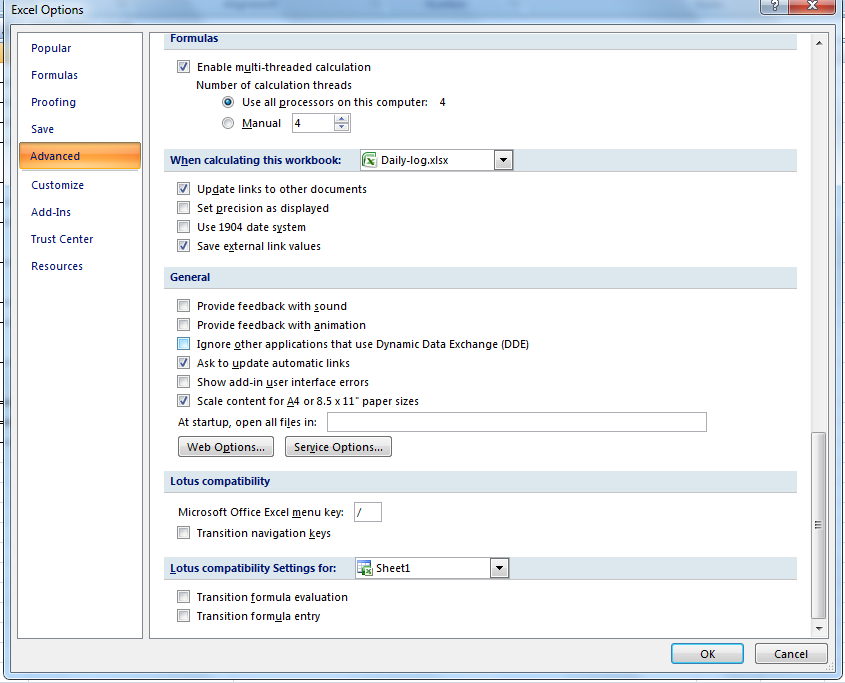845x683 pixels.
Task: Toggle Enable multi-threaded calculation
Action: pos(183,67)
